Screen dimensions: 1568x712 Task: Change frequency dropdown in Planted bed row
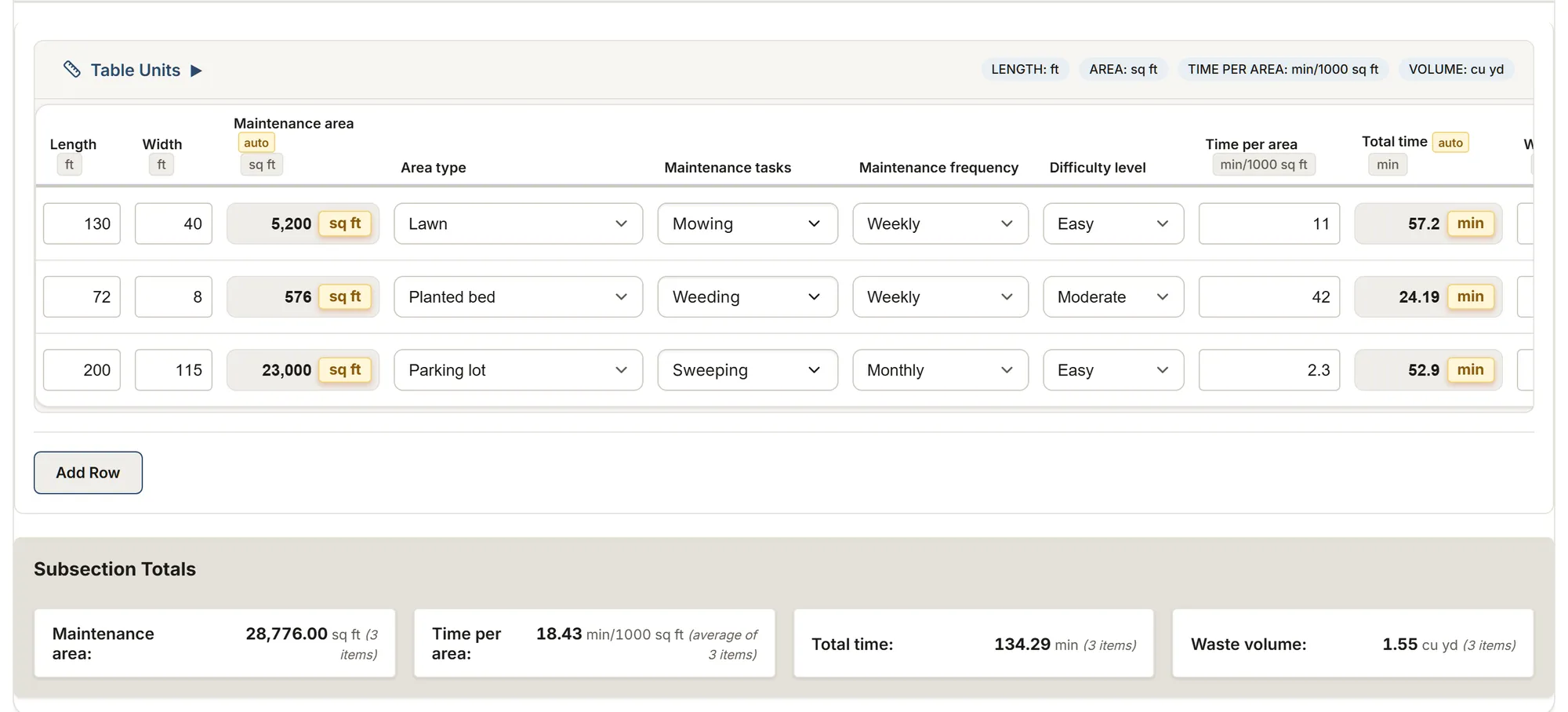click(940, 296)
